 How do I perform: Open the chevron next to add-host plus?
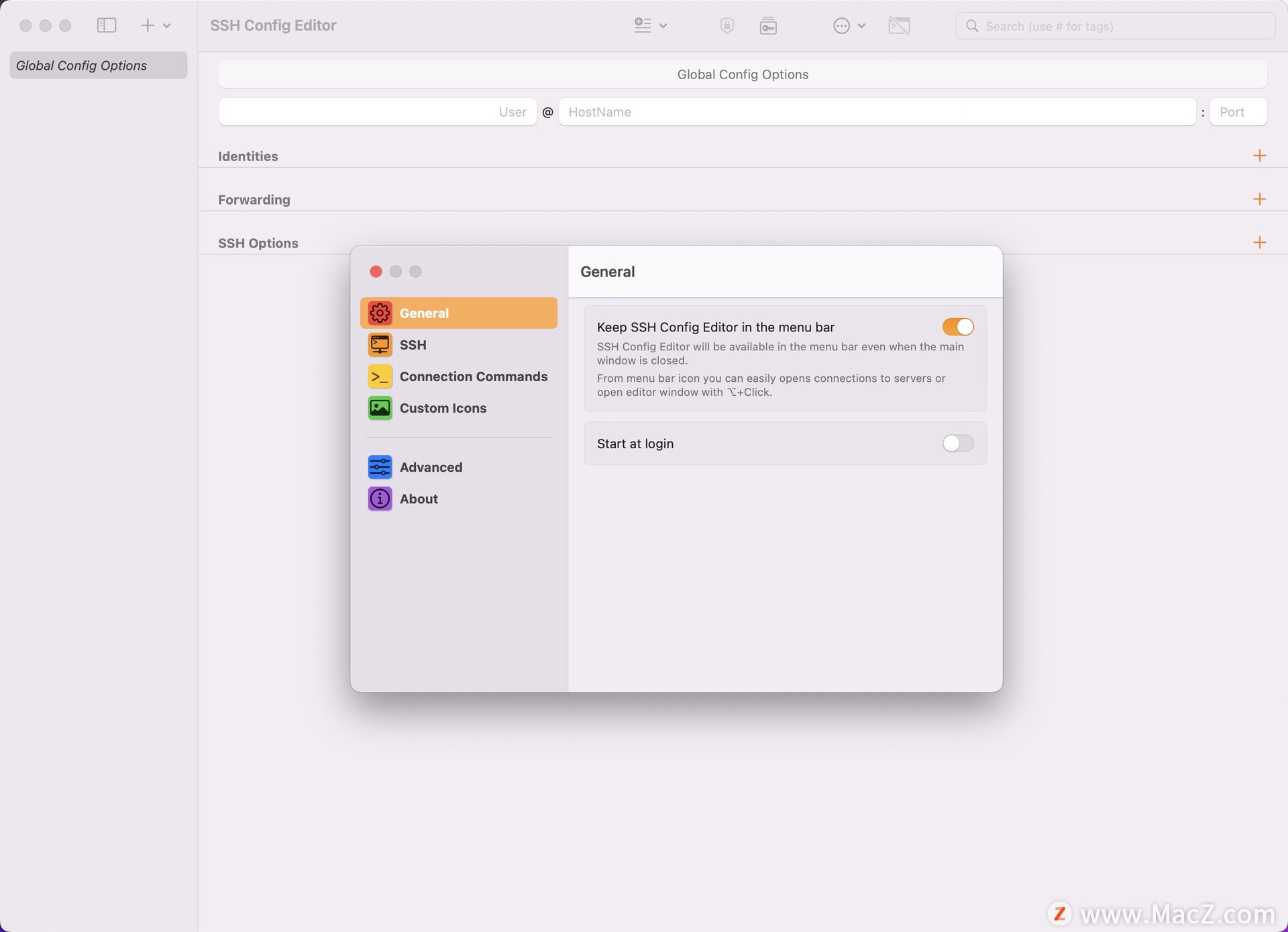tap(167, 25)
